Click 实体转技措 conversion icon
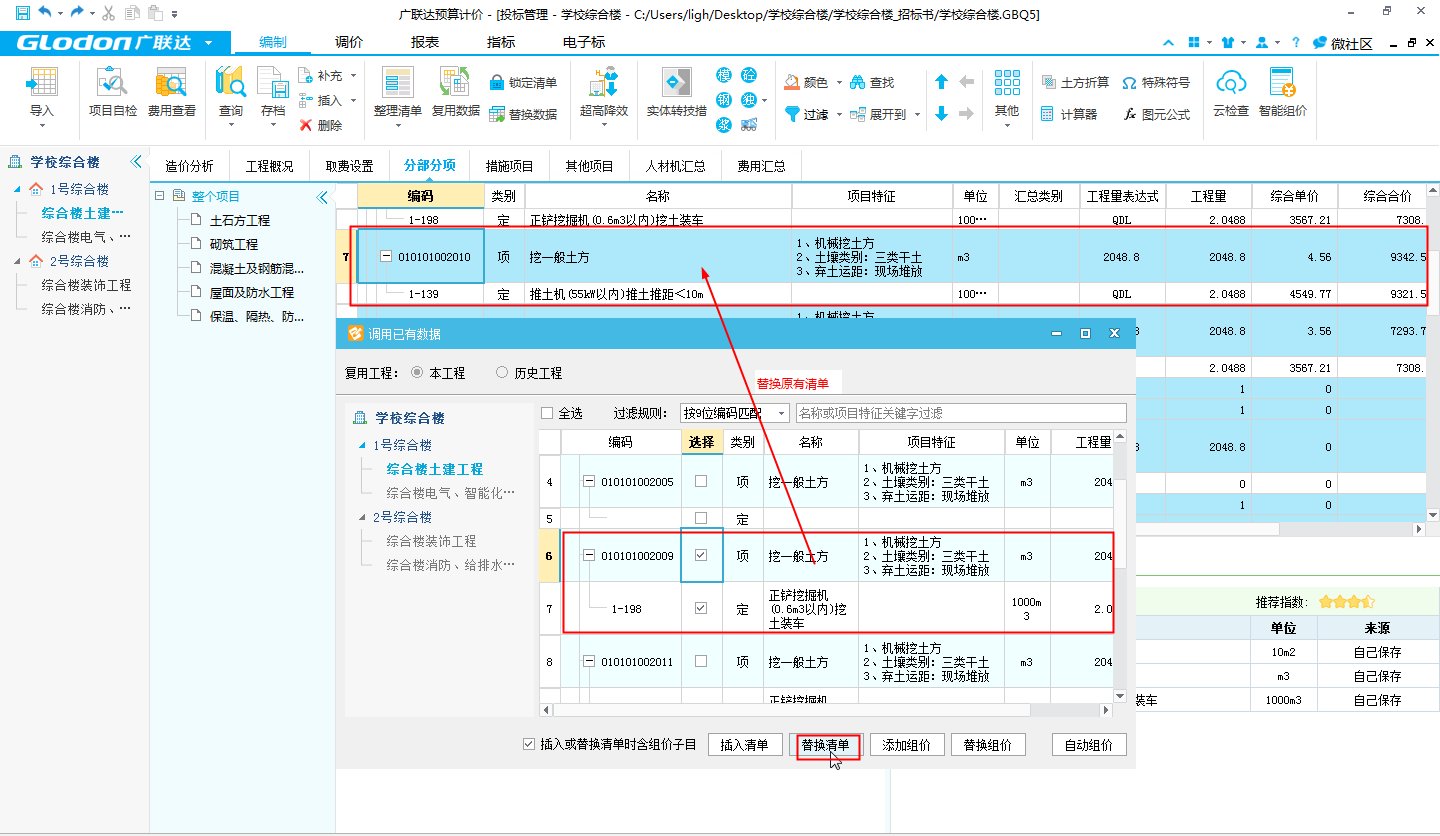The width and height of the screenshot is (1440, 836). tap(676, 86)
